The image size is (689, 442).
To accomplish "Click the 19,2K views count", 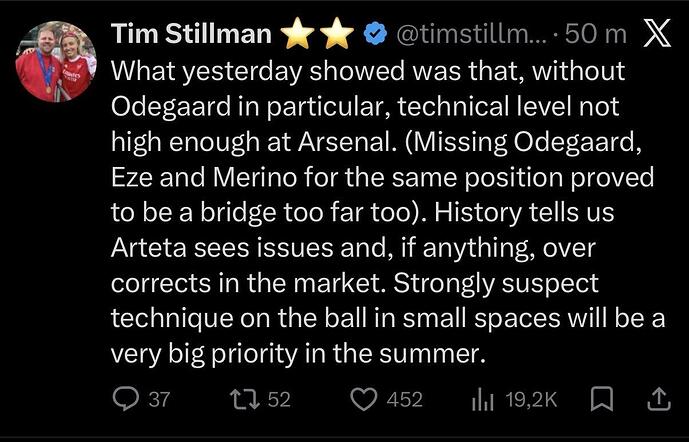I will pyautogui.click(x=531, y=400).
